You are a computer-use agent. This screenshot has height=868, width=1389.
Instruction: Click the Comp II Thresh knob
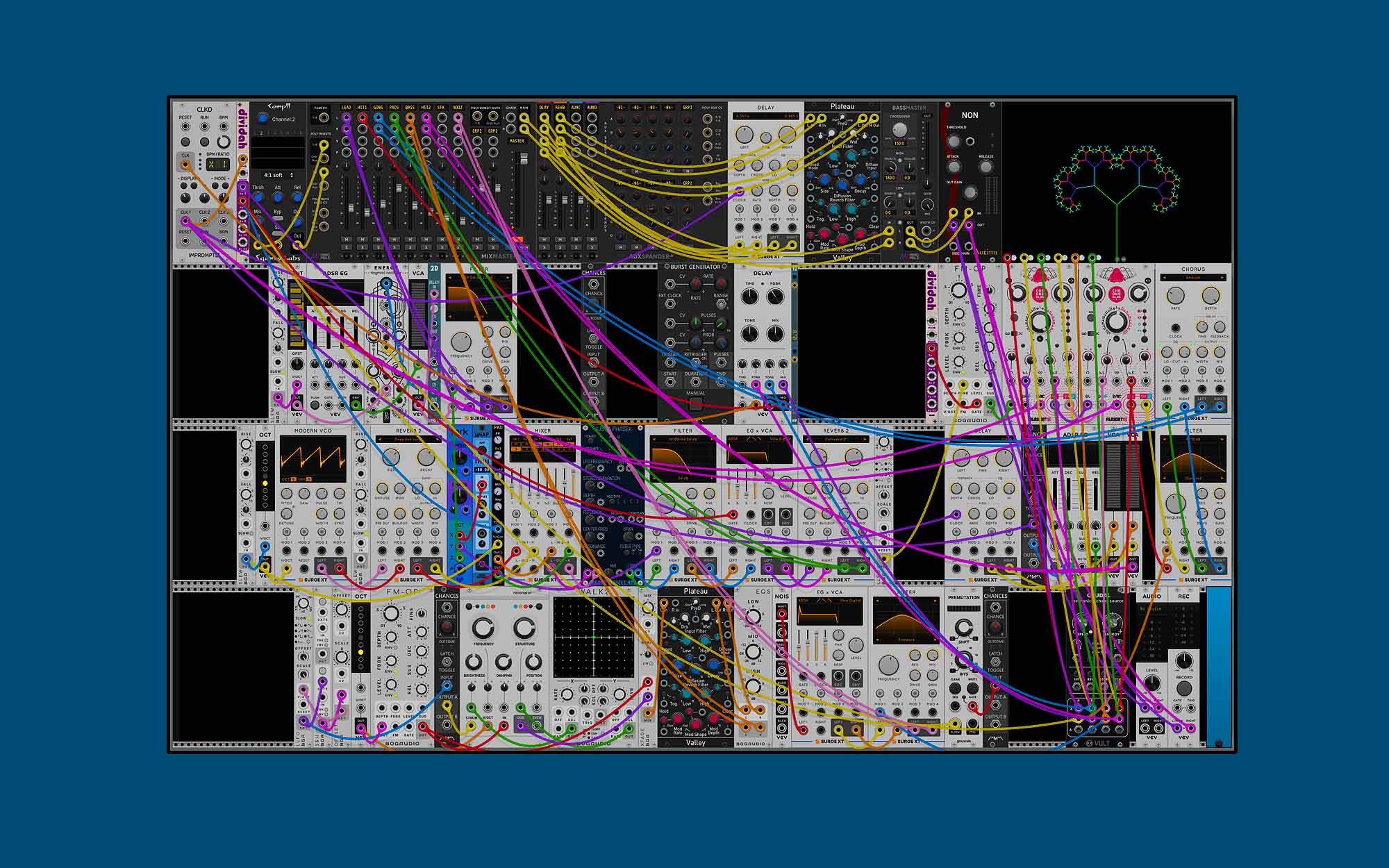coord(258,197)
